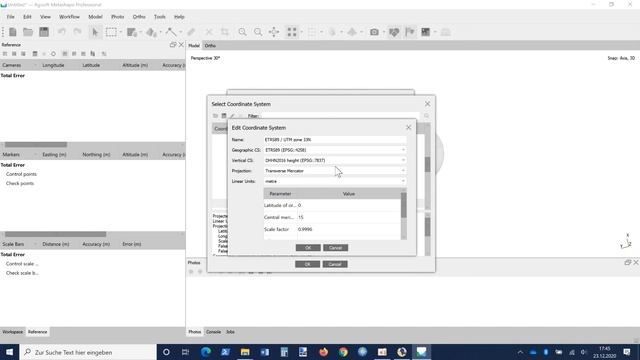Expand the rectangle selection tool arrow

point(120,32)
